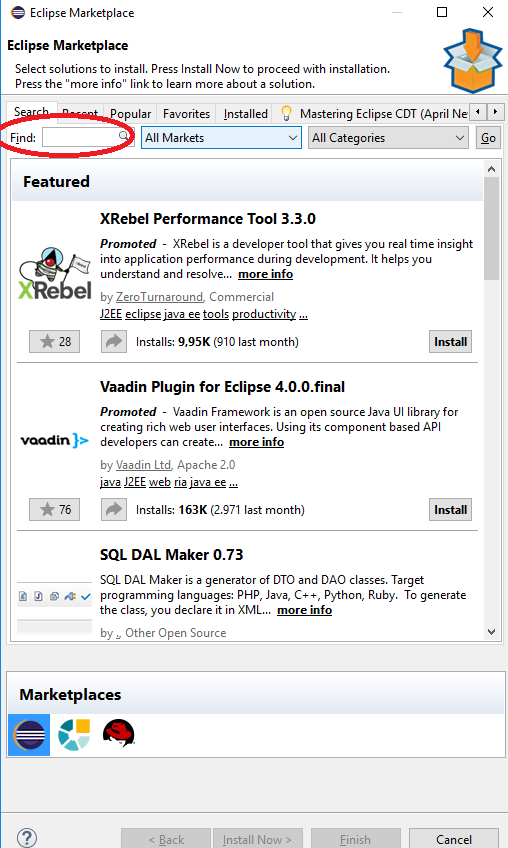
Task: Share the Vaadin Plugin via arrow icon
Action: coord(114,509)
